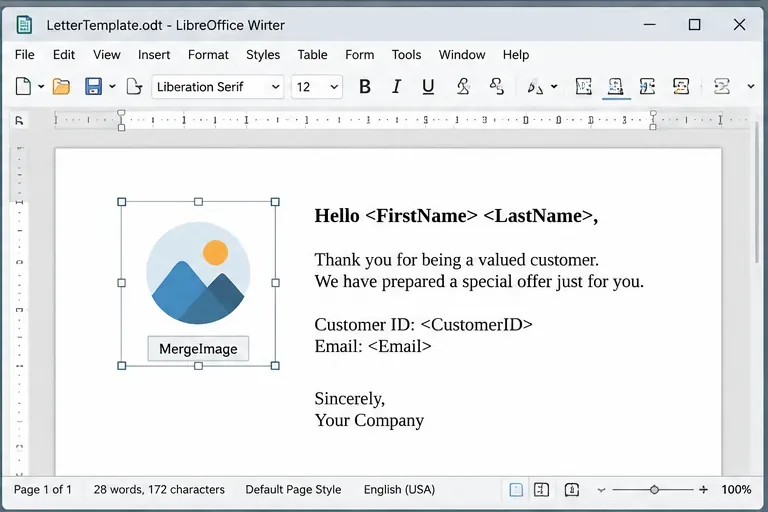The width and height of the screenshot is (768, 512).
Task: Click the New document icon
Action: tap(23, 87)
